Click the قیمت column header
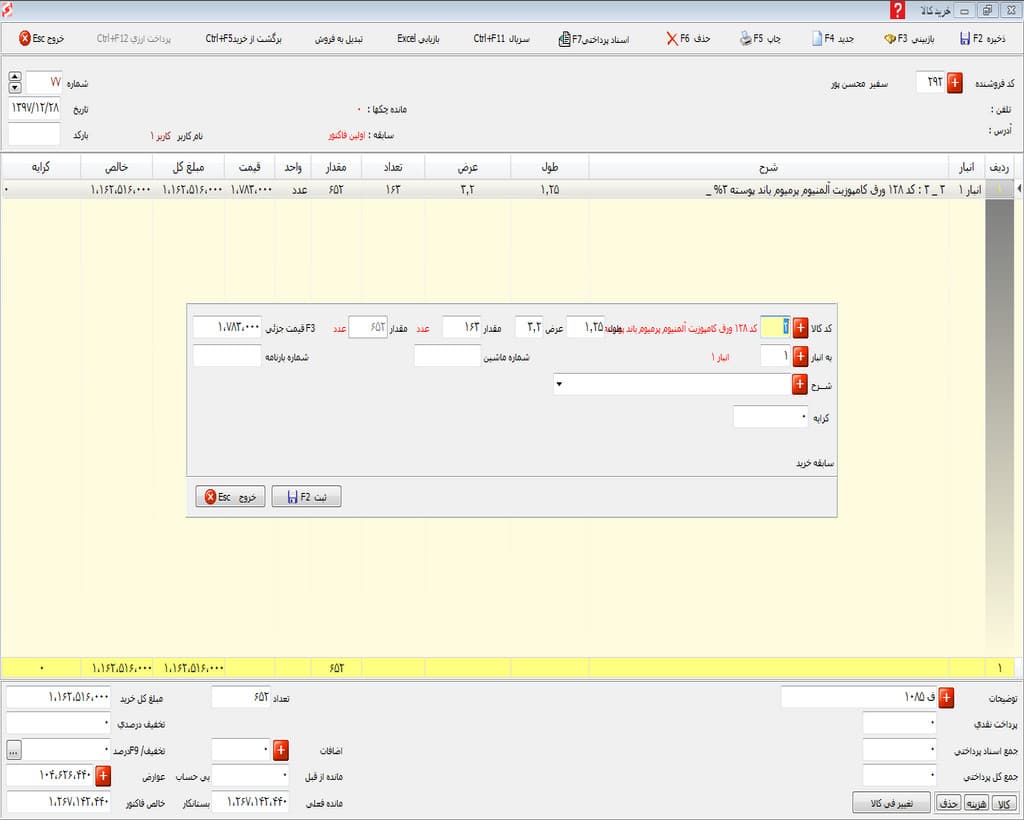1024x820 pixels. [249, 168]
